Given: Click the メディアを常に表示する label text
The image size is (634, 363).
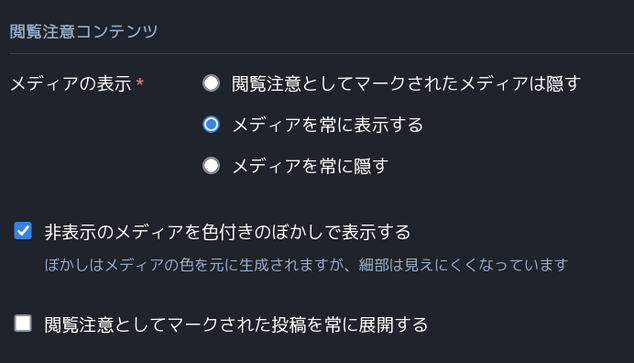Looking at the screenshot, I should pyautogui.click(x=328, y=125).
